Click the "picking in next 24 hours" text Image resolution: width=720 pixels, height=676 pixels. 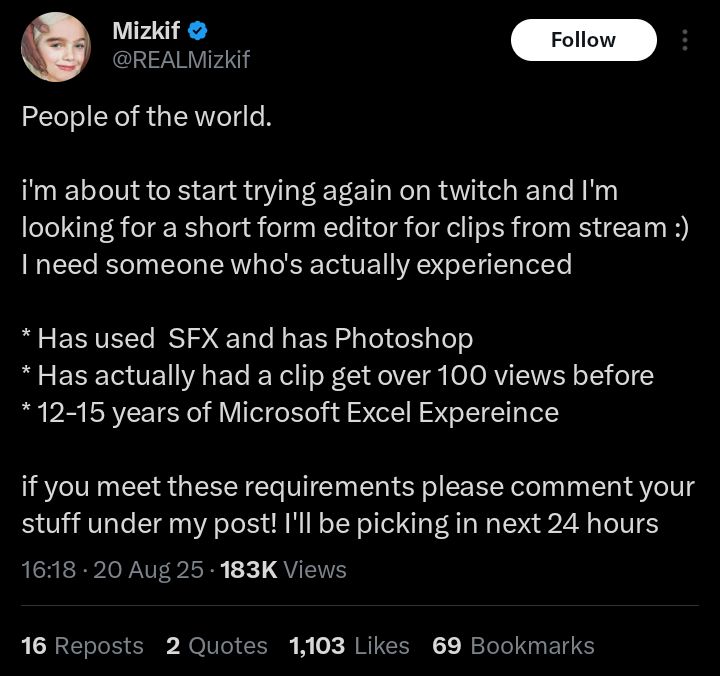click(x=340, y=523)
